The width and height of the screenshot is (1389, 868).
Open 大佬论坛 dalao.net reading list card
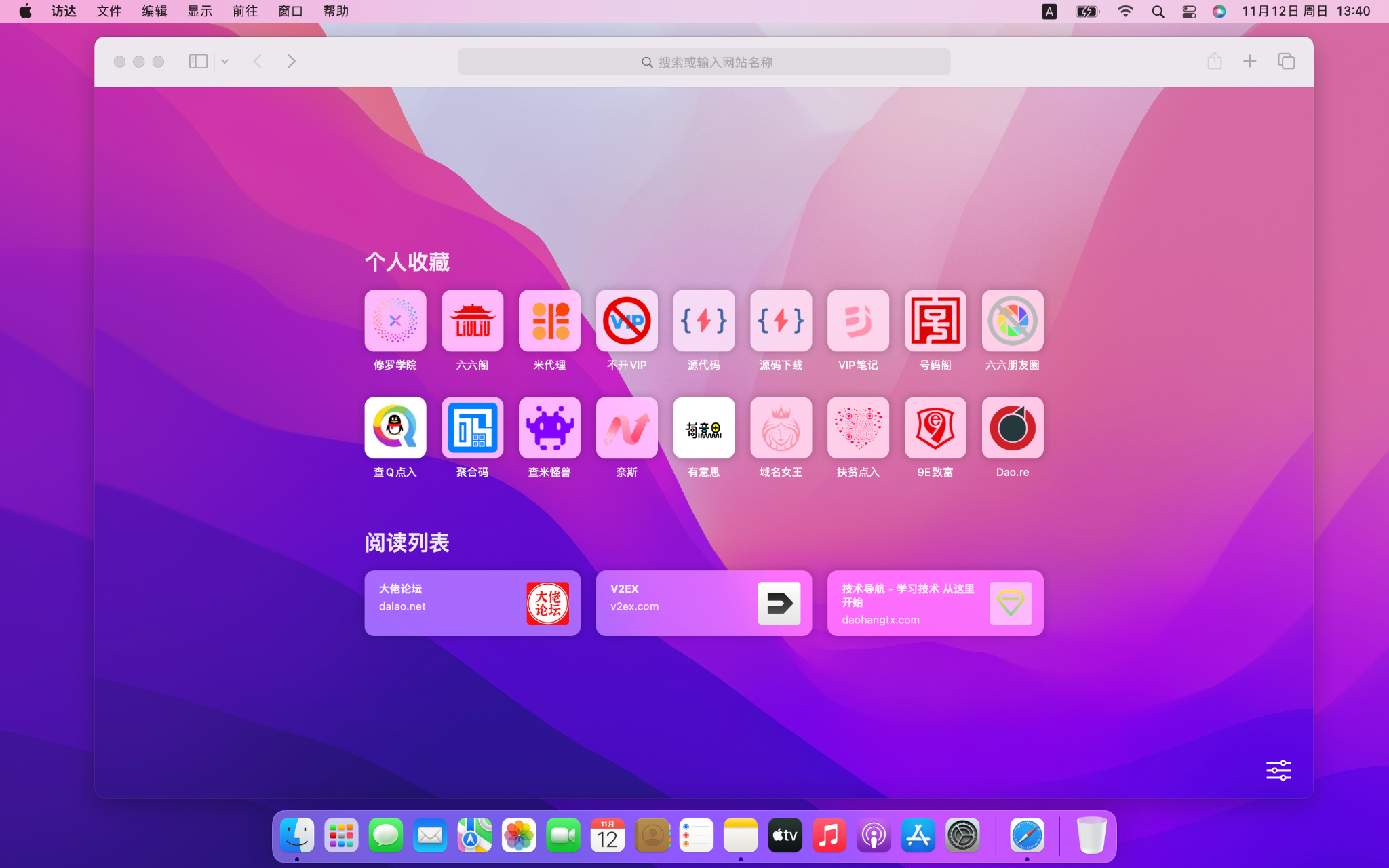click(x=472, y=603)
